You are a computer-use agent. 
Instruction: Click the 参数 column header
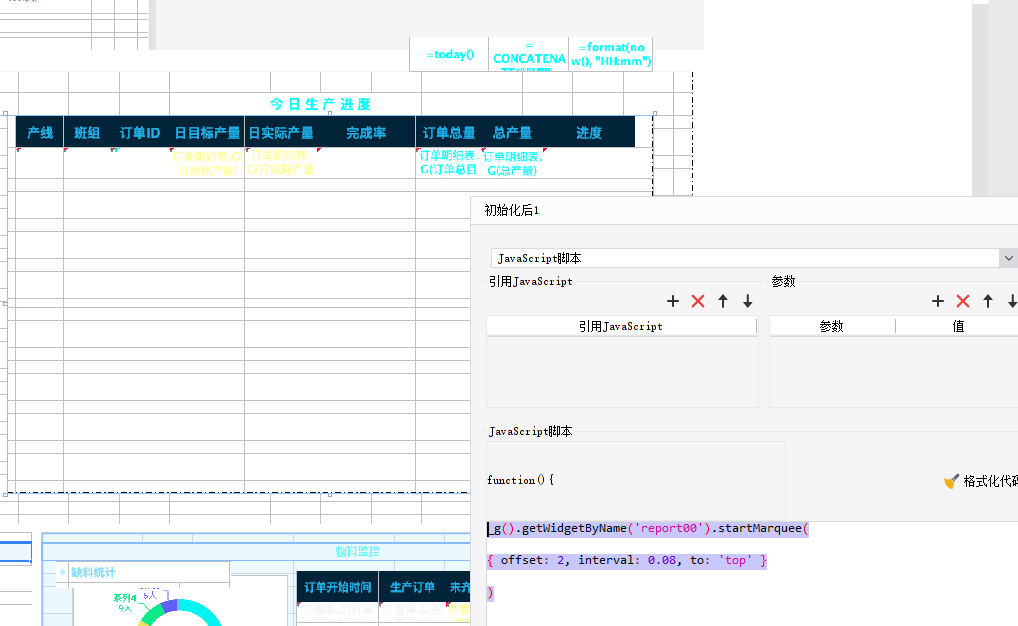click(x=831, y=326)
